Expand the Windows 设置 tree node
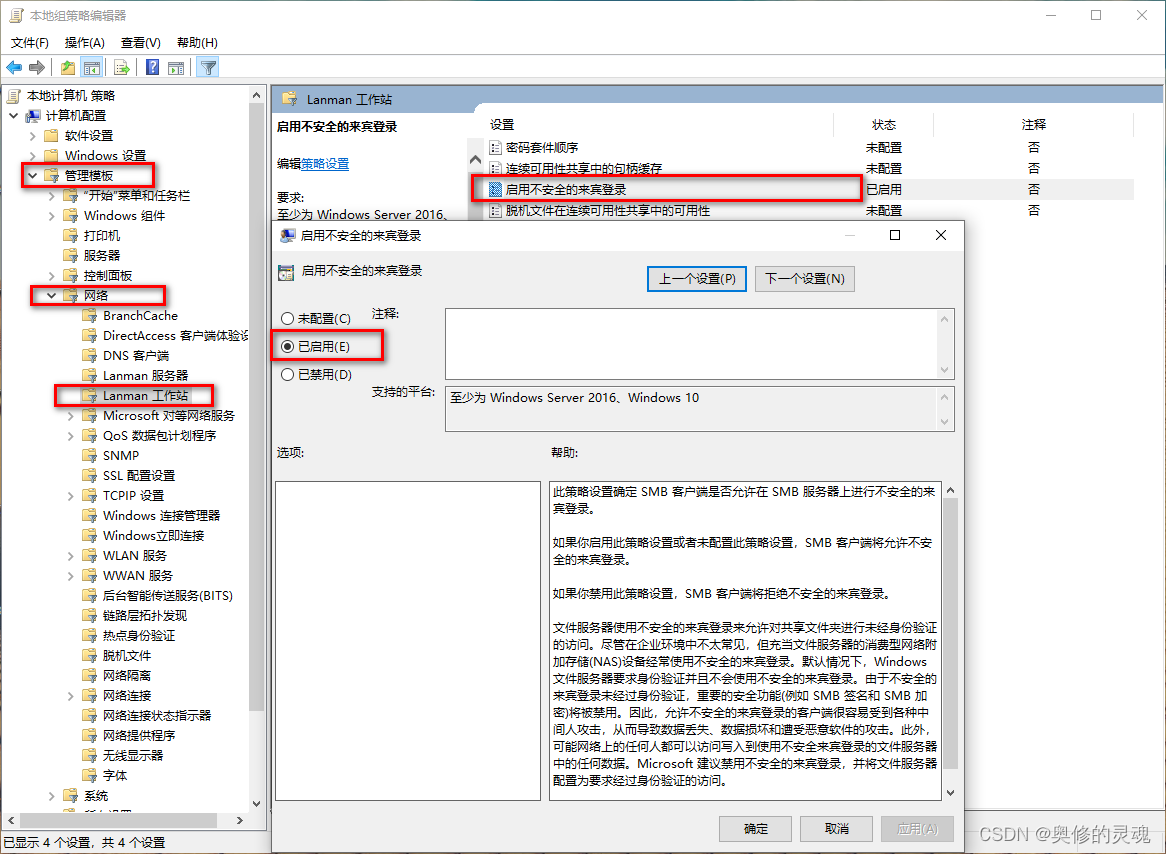The width and height of the screenshot is (1166, 854). tap(33, 155)
